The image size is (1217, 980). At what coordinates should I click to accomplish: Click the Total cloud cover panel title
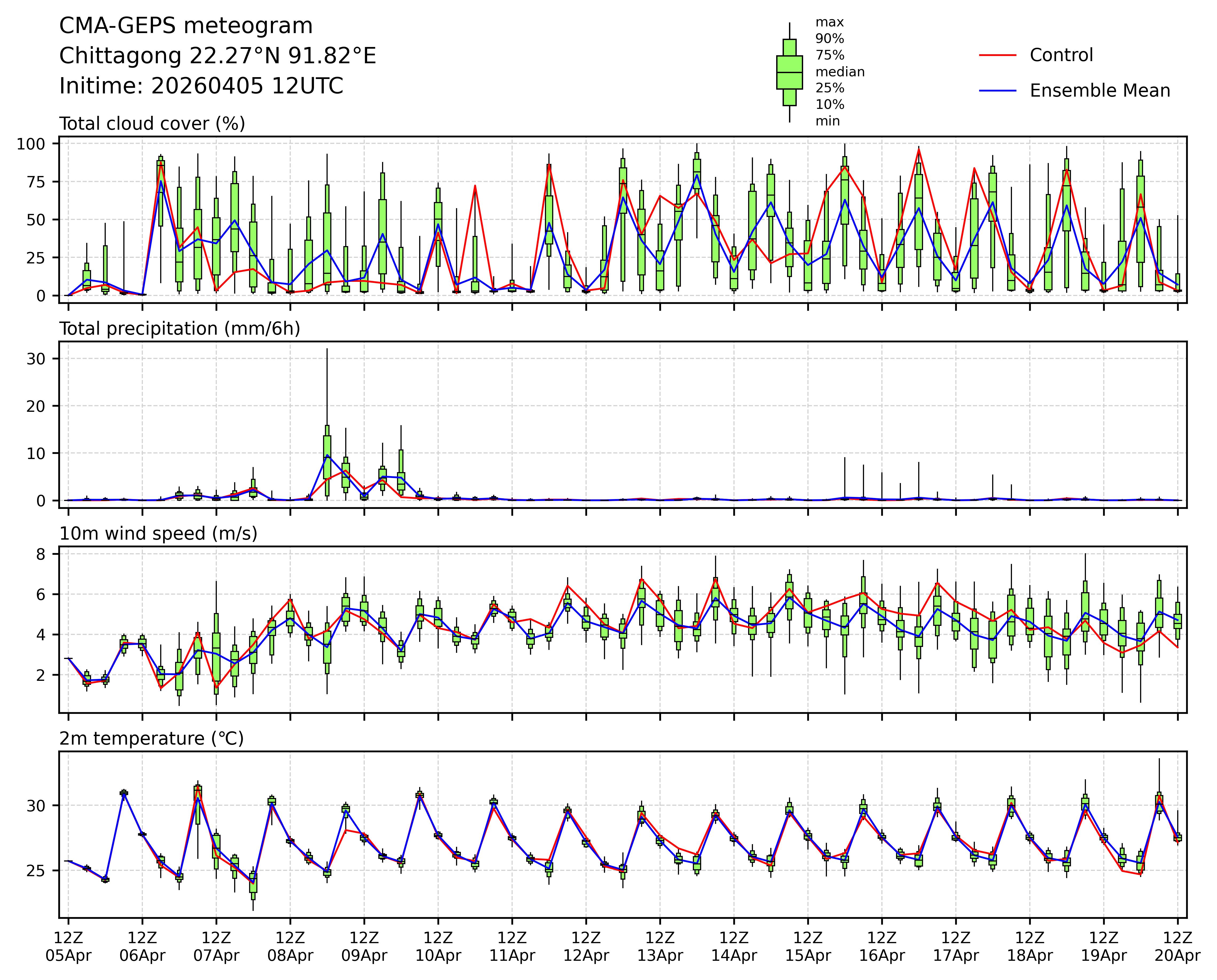152,124
